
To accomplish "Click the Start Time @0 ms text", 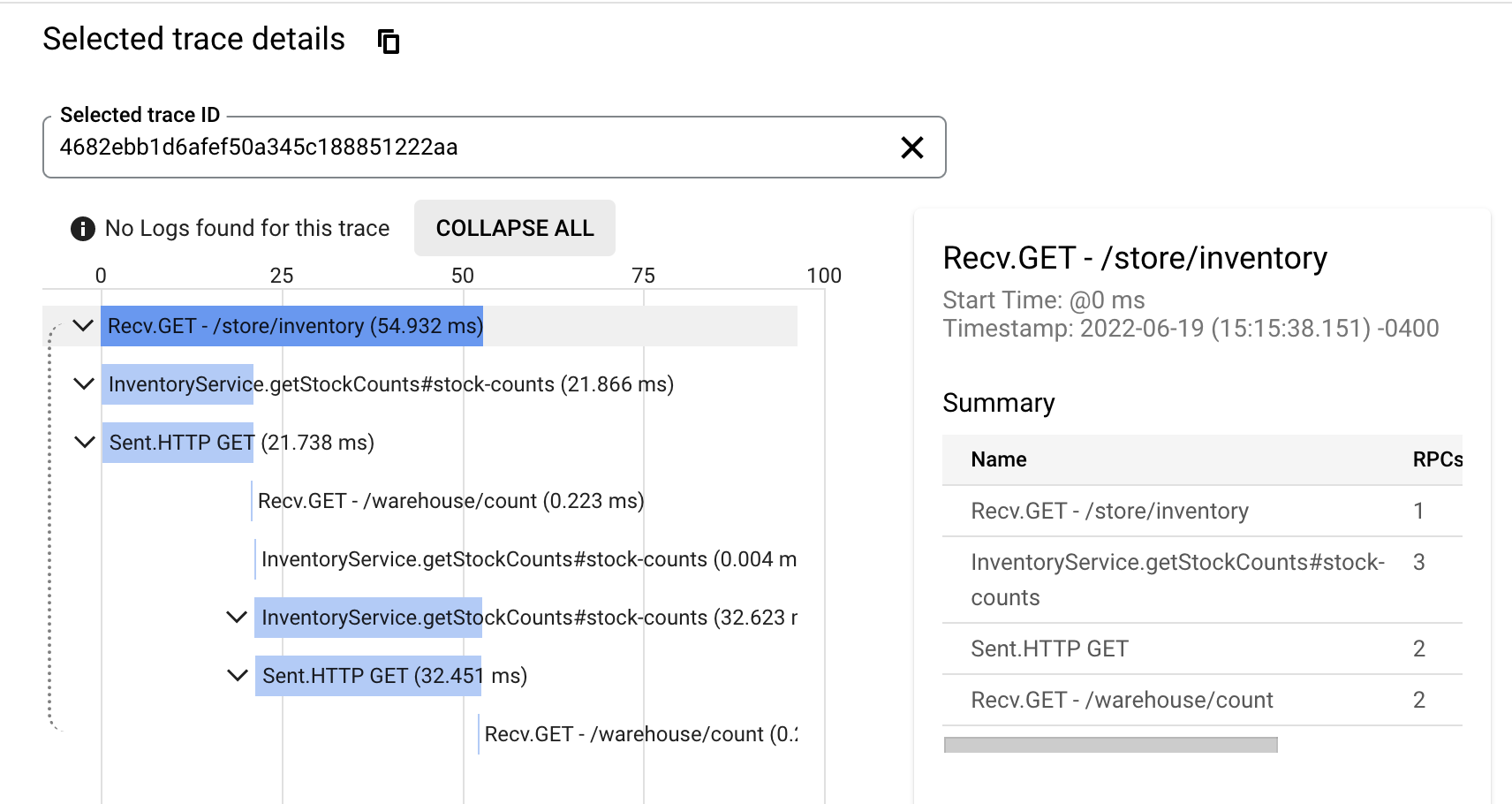I will point(1044,300).
